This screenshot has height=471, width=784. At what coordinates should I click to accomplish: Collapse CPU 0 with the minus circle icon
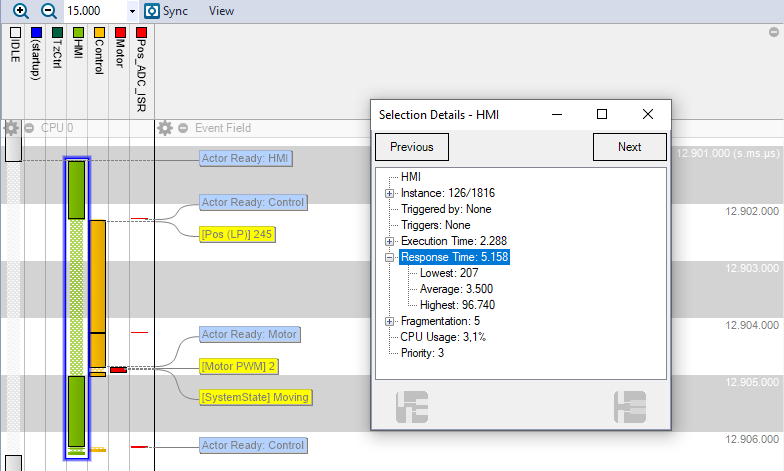[x=30, y=128]
